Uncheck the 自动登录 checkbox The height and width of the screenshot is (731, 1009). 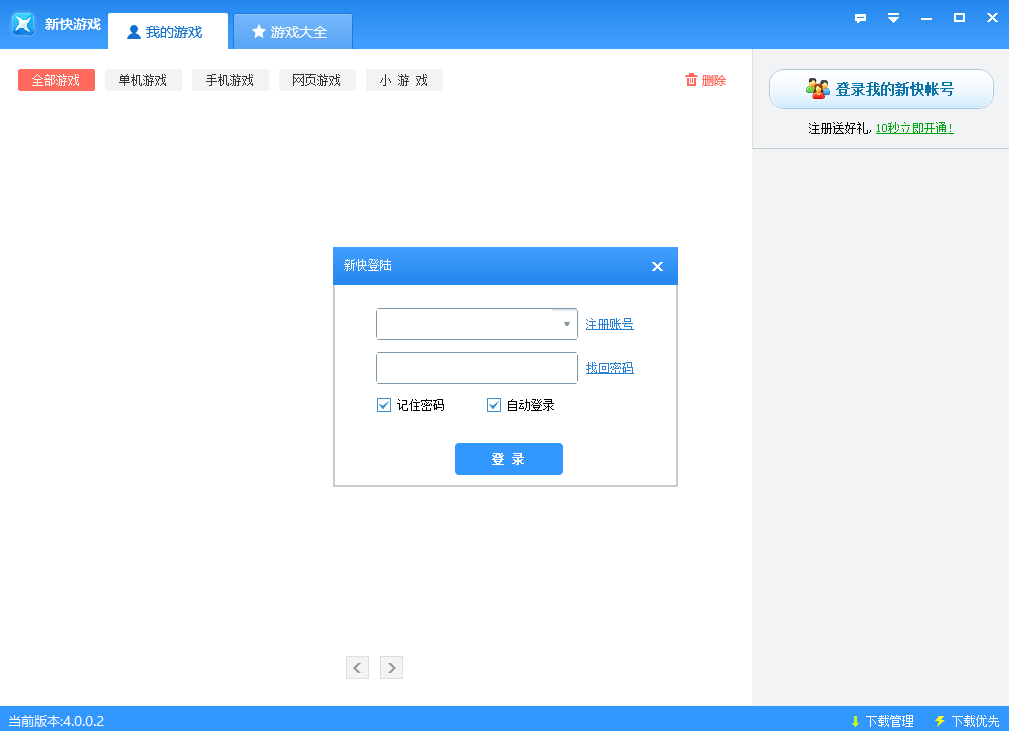(x=494, y=405)
